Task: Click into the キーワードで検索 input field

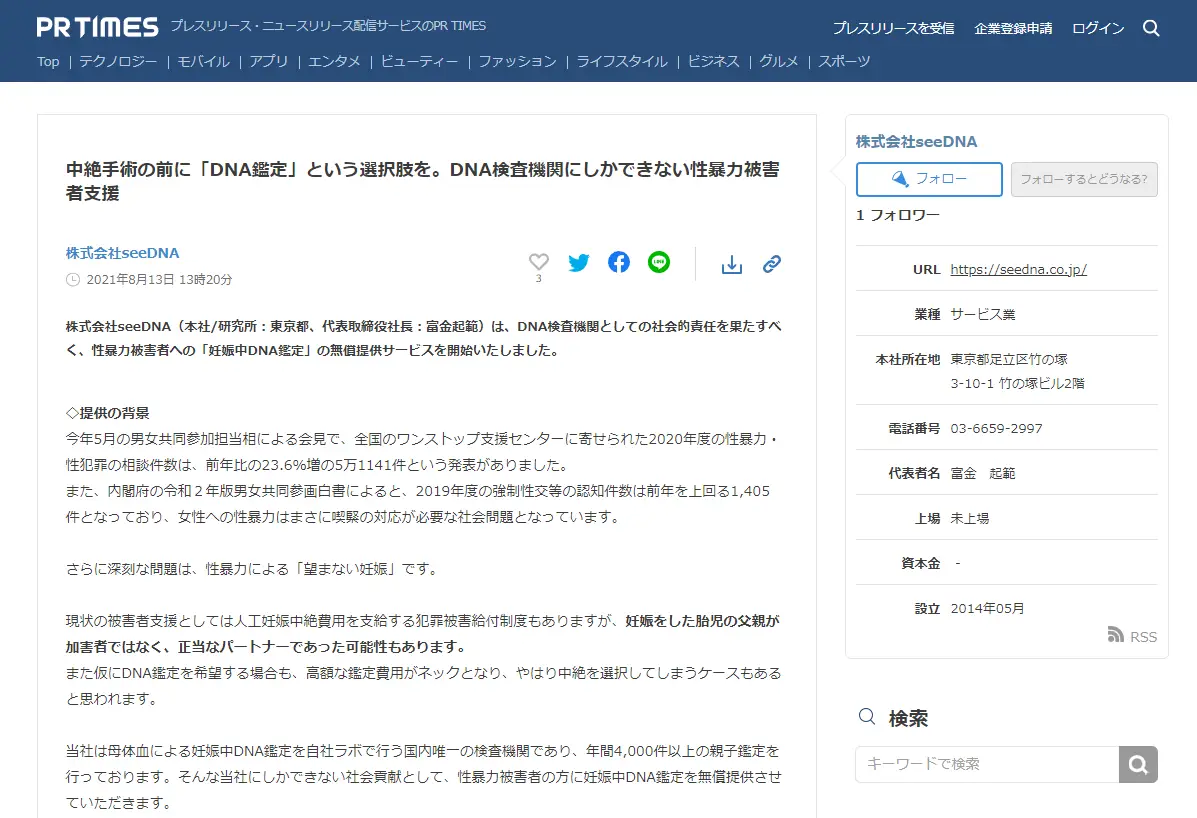Action: click(987, 765)
